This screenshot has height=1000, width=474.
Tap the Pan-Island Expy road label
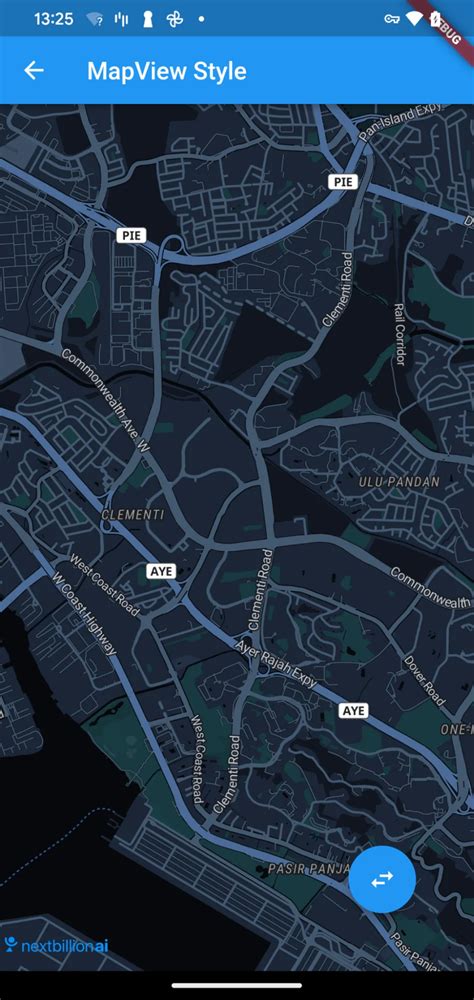400,122
